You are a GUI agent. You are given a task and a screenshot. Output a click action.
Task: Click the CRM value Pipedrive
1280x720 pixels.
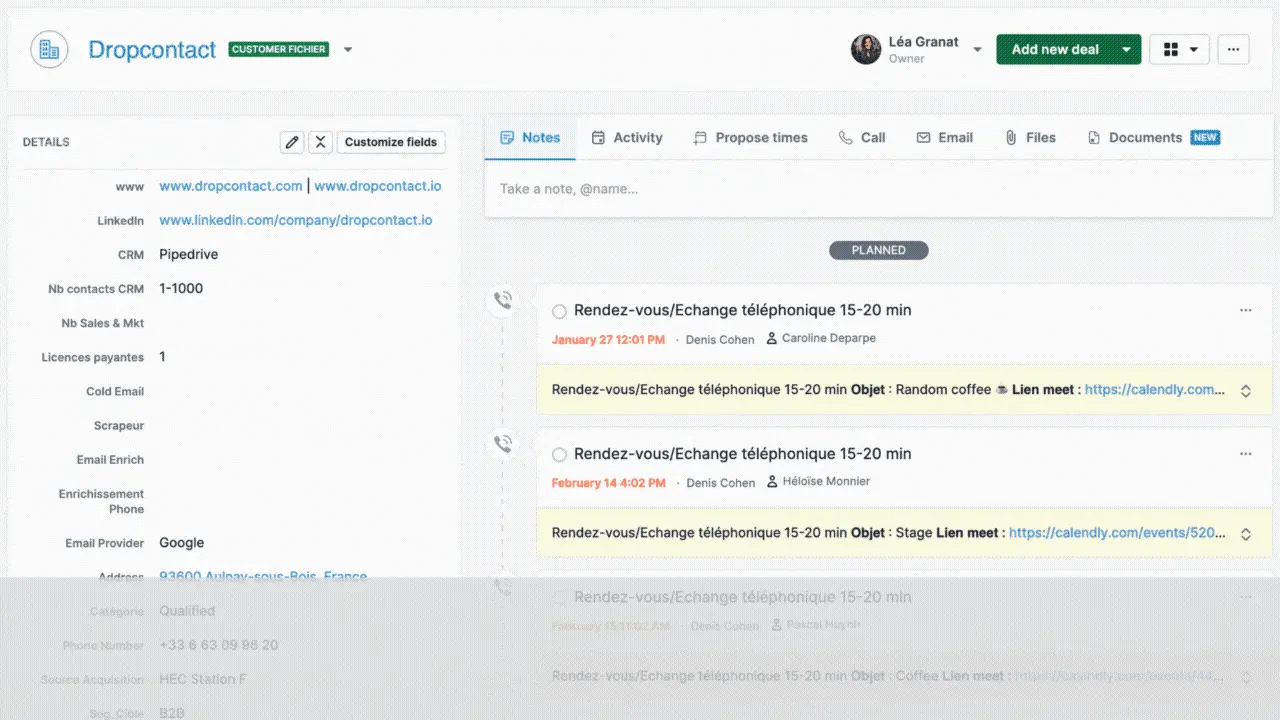pos(189,255)
